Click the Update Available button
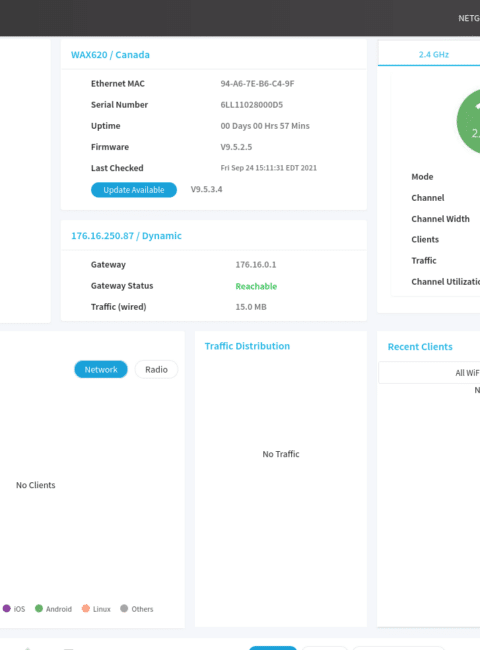 133,190
